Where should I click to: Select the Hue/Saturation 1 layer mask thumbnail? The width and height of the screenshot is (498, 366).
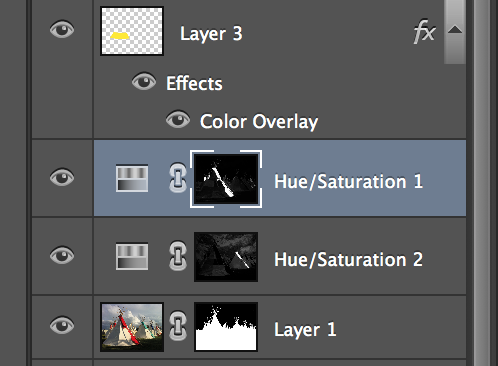click(226, 179)
